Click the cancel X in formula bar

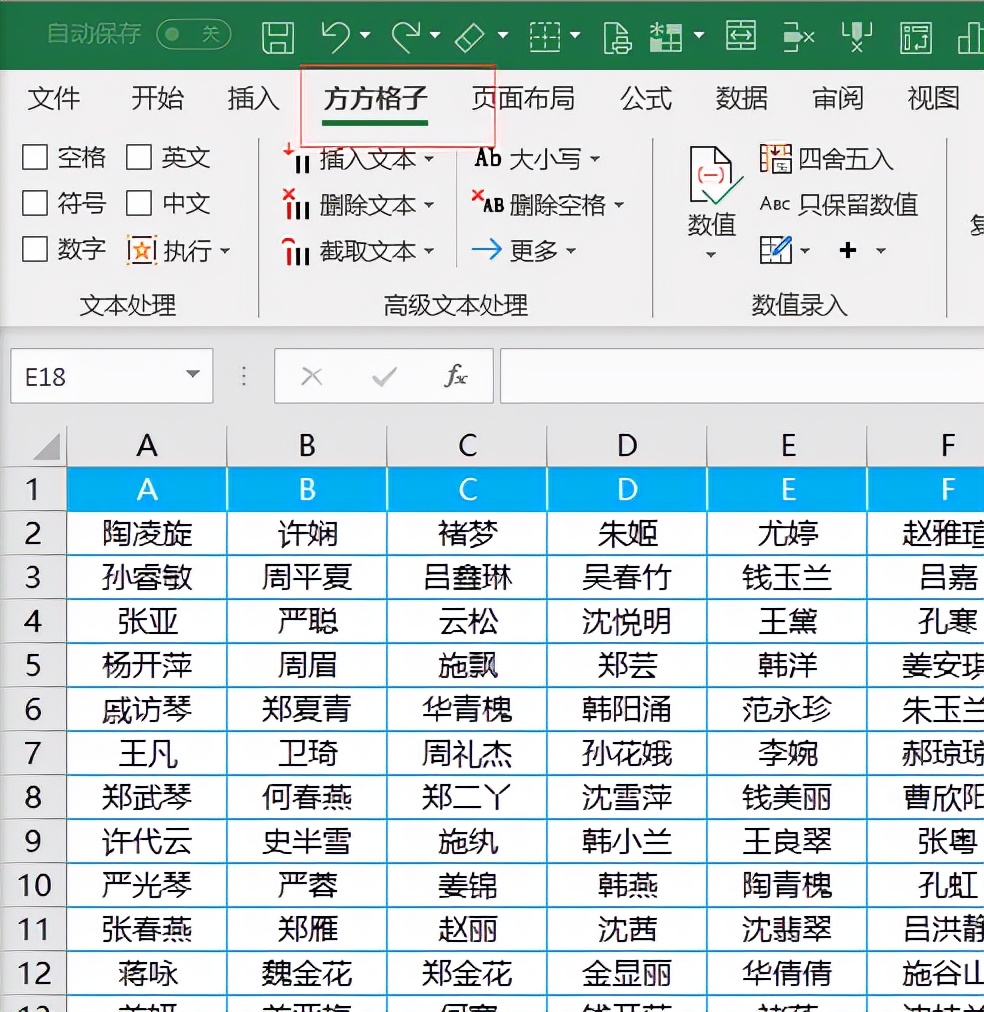point(312,376)
